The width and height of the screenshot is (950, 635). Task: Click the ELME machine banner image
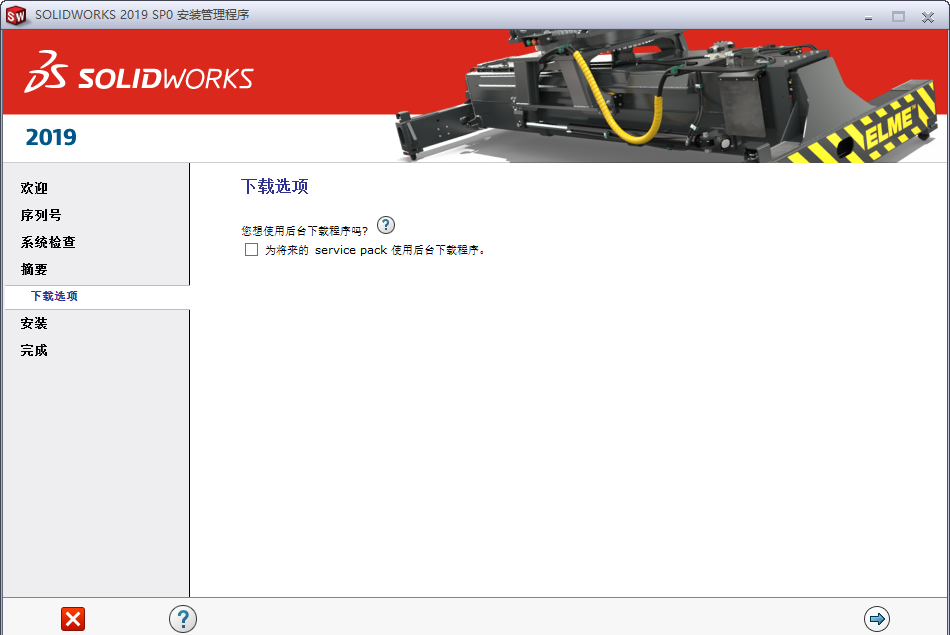[x=666, y=96]
